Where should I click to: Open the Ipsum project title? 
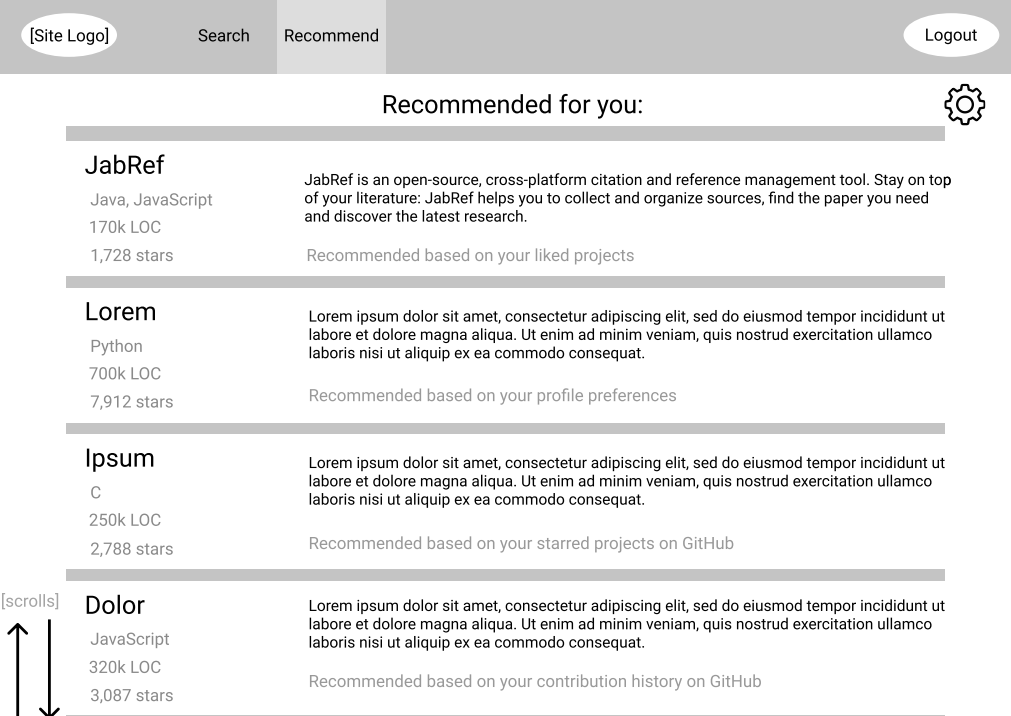pos(120,459)
